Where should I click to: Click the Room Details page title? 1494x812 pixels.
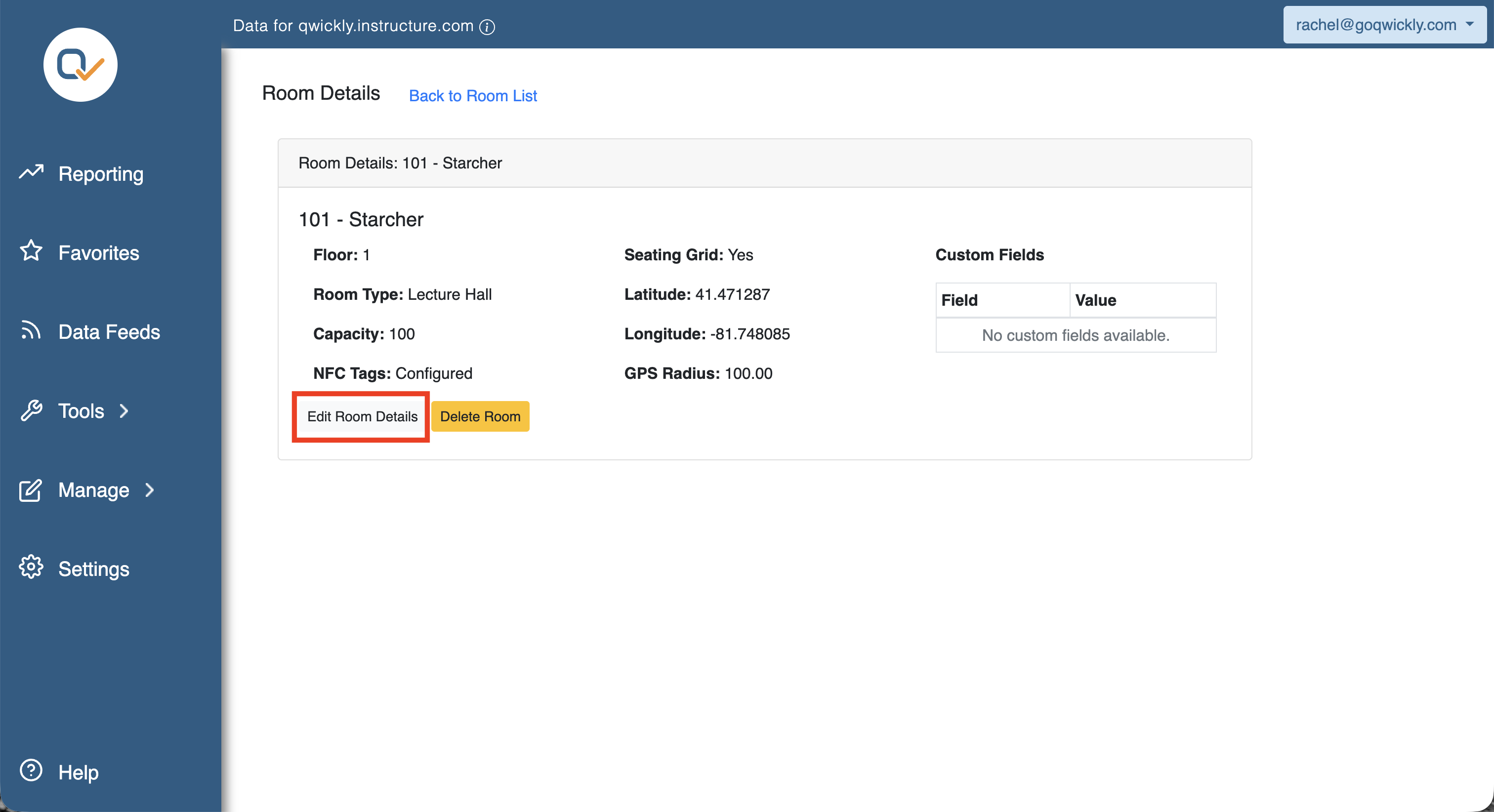321,93
